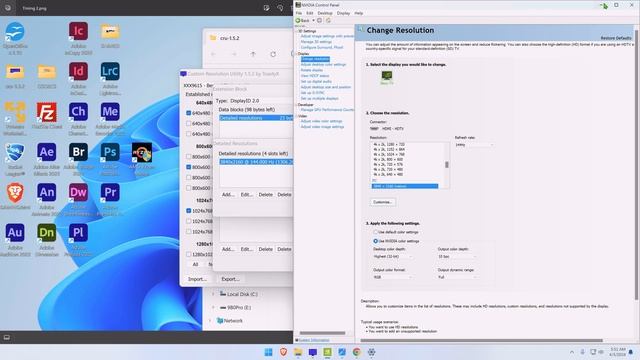Open Adobe Bridge desktop icon

pyautogui.click(x=78, y=159)
